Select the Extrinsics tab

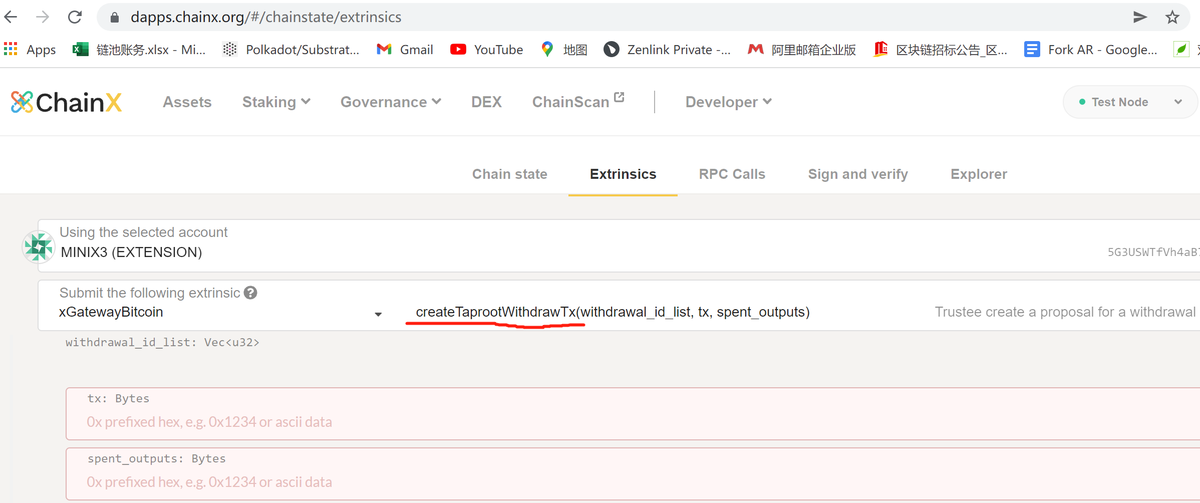pyautogui.click(x=623, y=174)
